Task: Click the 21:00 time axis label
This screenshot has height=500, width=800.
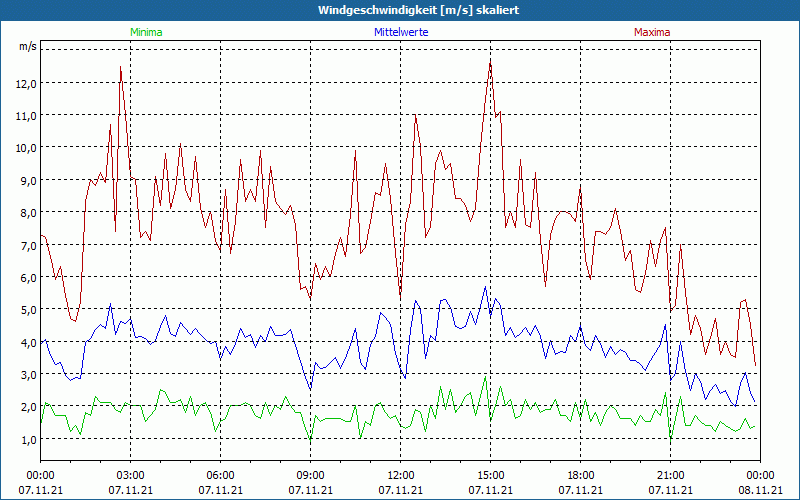Action: click(670, 476)
